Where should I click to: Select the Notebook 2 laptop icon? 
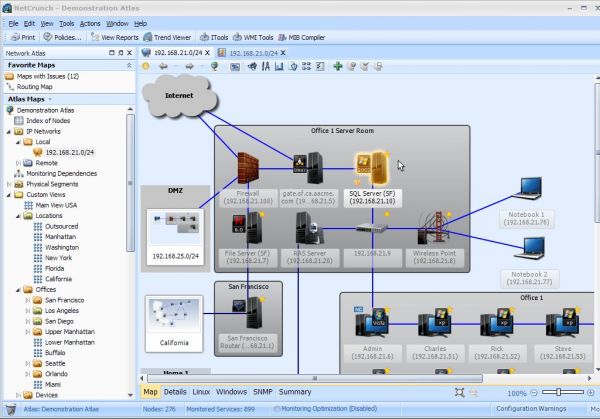(530, 248)
